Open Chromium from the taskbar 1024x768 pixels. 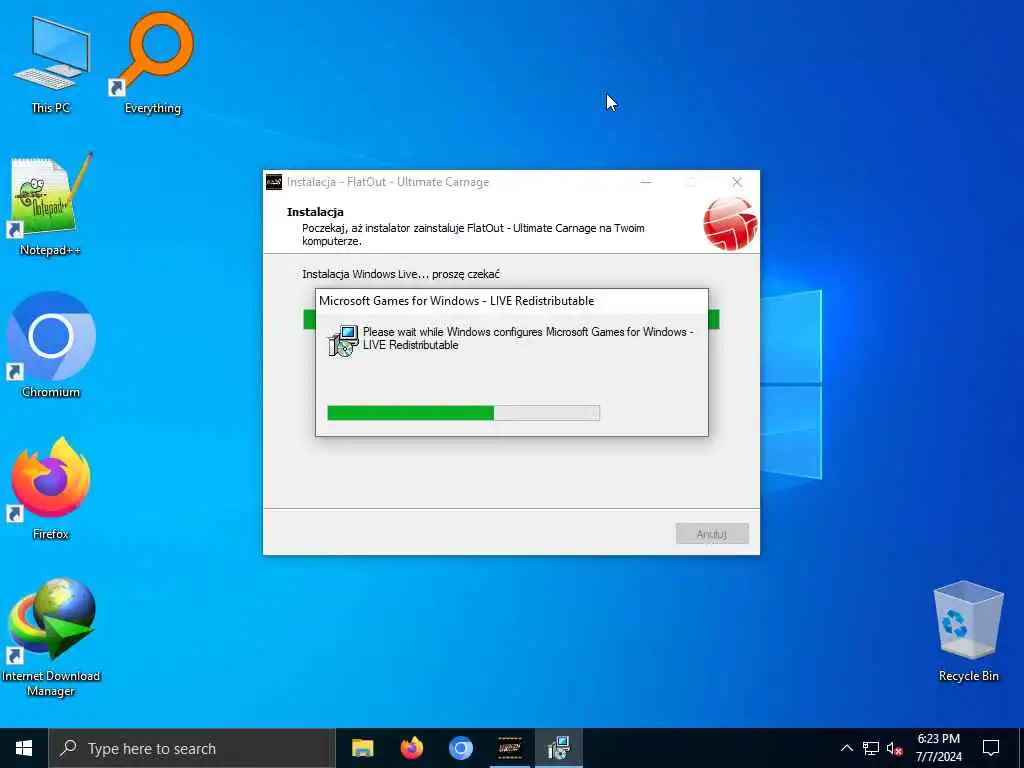(460, 748)
